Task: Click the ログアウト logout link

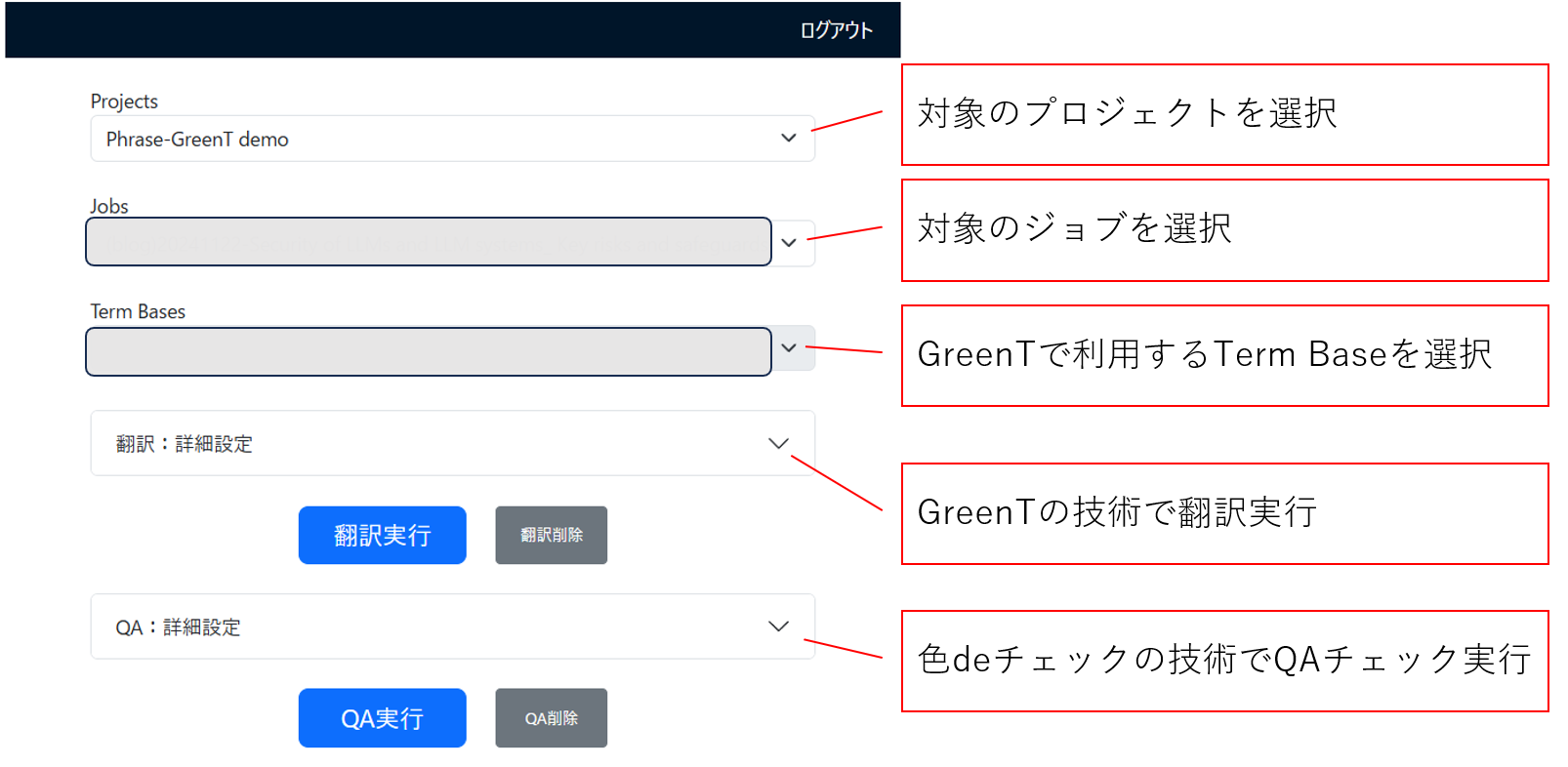Action: [836, 30]
